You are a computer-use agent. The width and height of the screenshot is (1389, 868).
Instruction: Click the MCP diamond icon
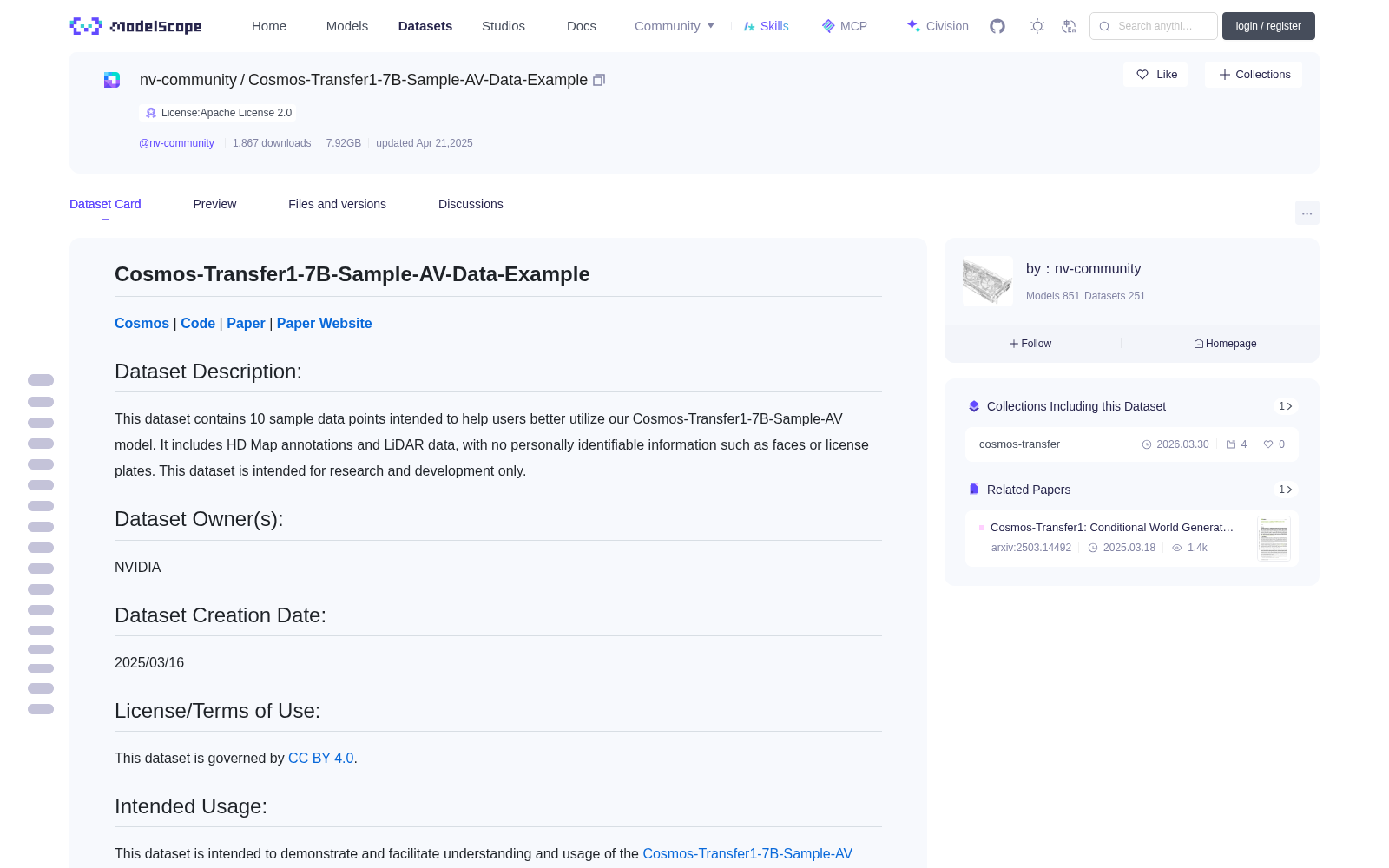click(x=828, y=26)
